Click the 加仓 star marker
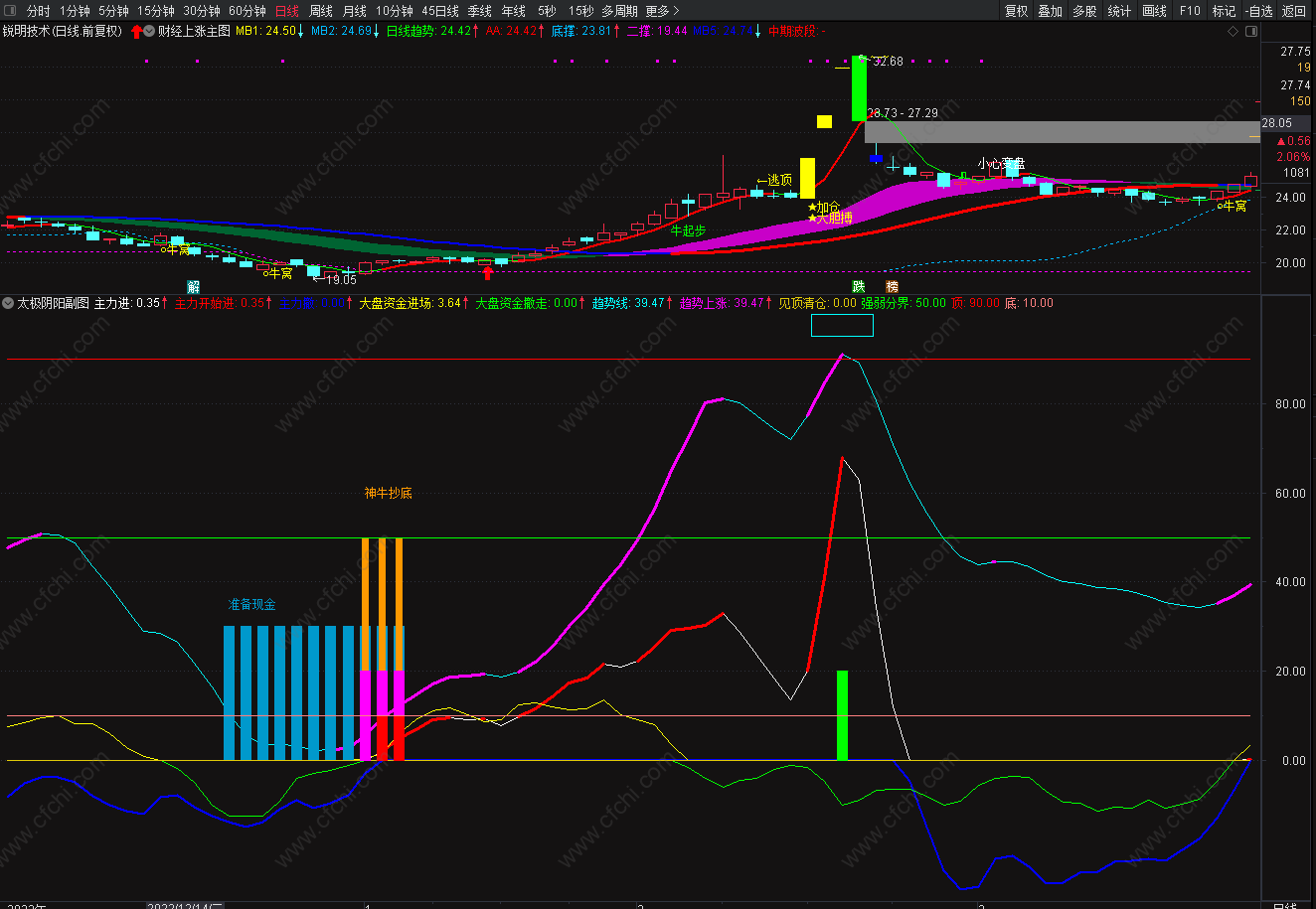Screen dimensions: 1316x909 coord(823,207)
